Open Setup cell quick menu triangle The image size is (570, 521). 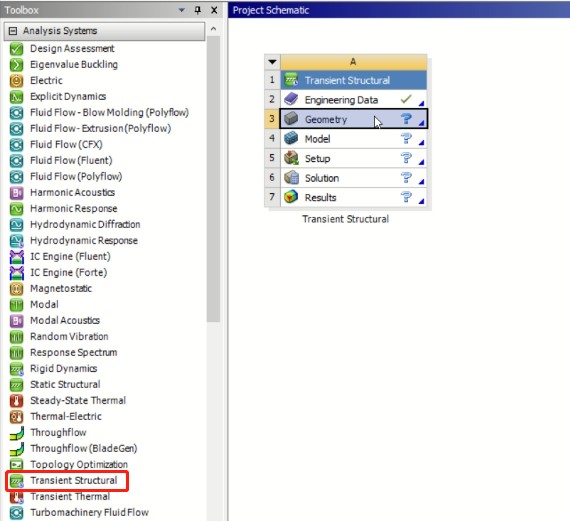coord(421,162)
